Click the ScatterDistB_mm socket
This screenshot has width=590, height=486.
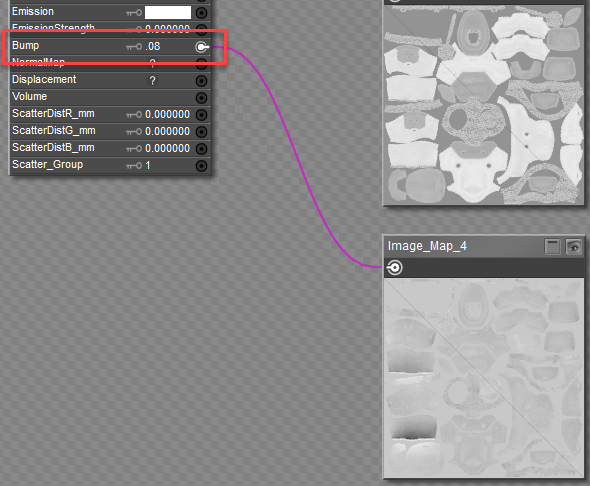point(202,149)
